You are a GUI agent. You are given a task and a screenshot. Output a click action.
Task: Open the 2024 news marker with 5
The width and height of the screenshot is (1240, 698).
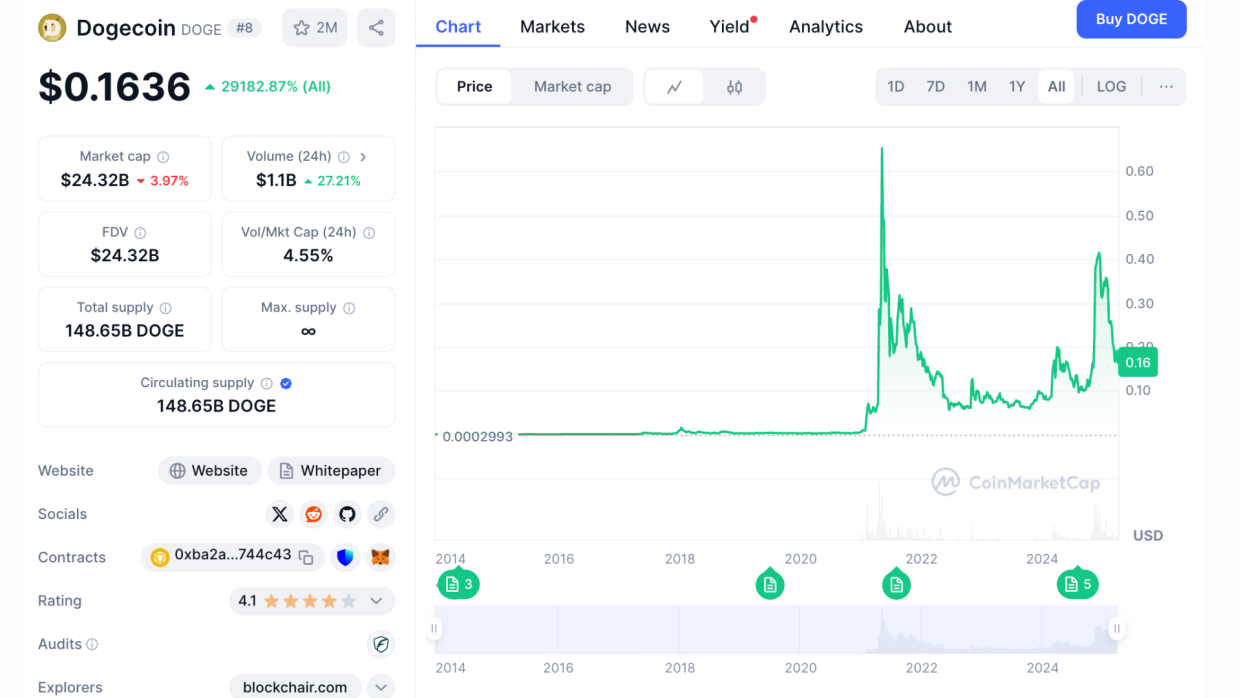pyautogui.click(x=1078, y=584)
